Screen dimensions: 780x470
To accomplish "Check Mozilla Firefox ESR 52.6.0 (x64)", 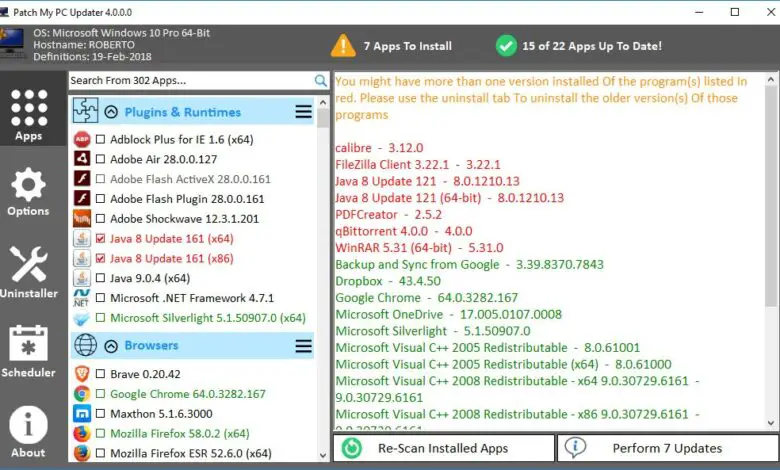I will tap(100, 454).
